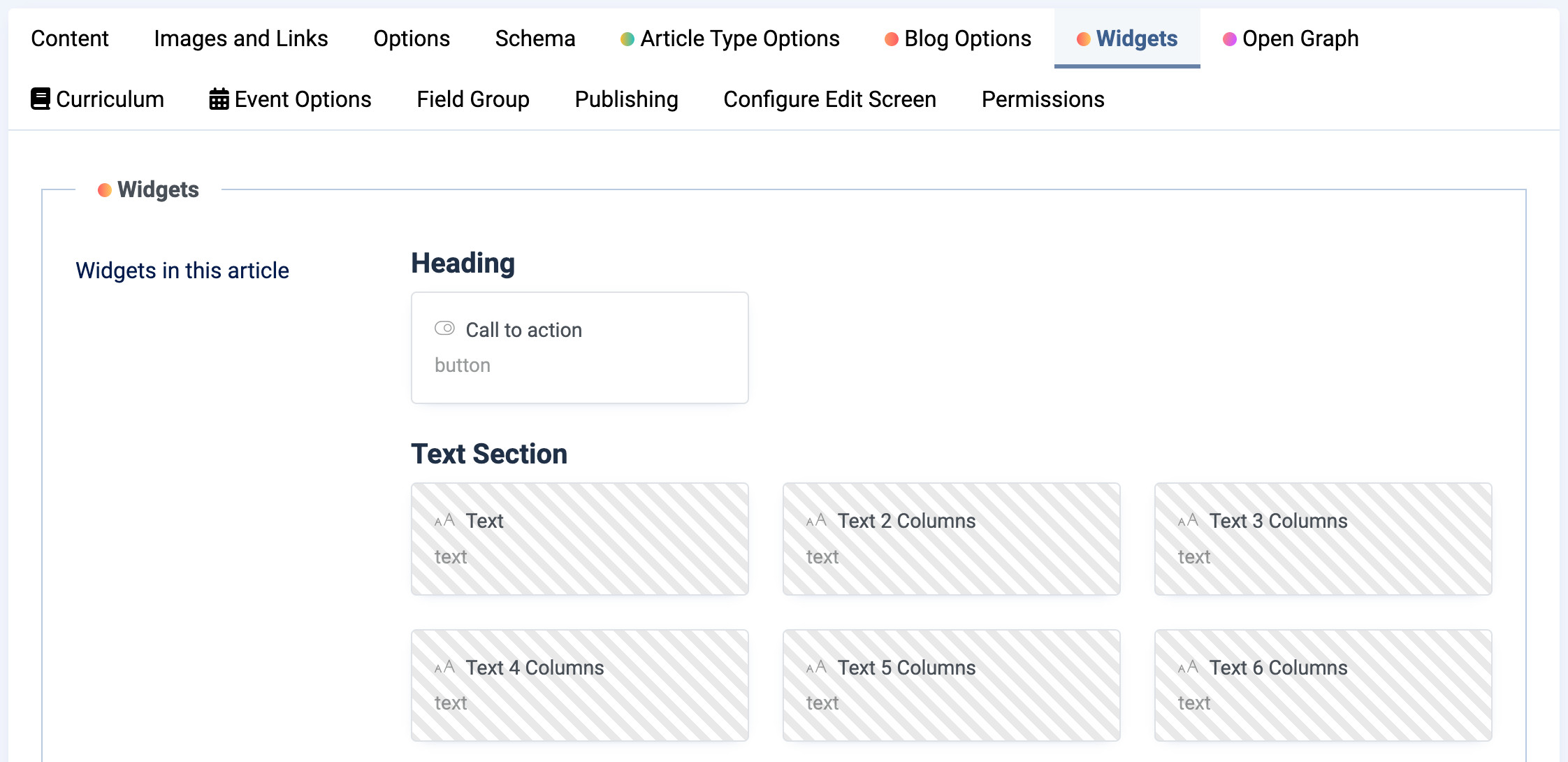Click the orange dot beside Blog Options

click(892, 39)
